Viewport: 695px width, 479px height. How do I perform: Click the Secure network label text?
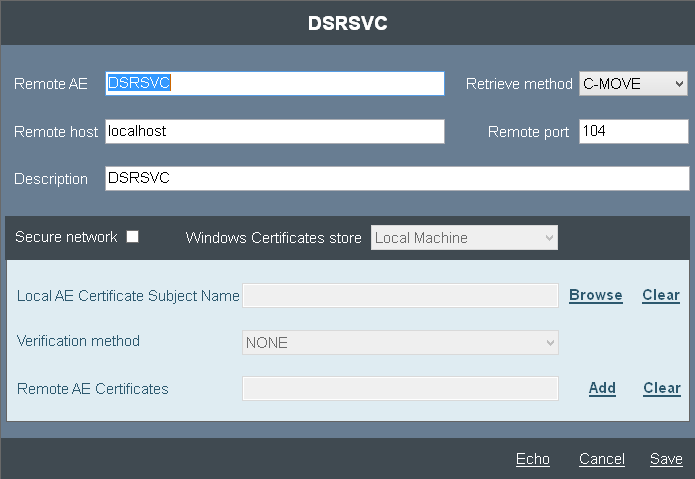pyautogui.click(x=66, y=238)
